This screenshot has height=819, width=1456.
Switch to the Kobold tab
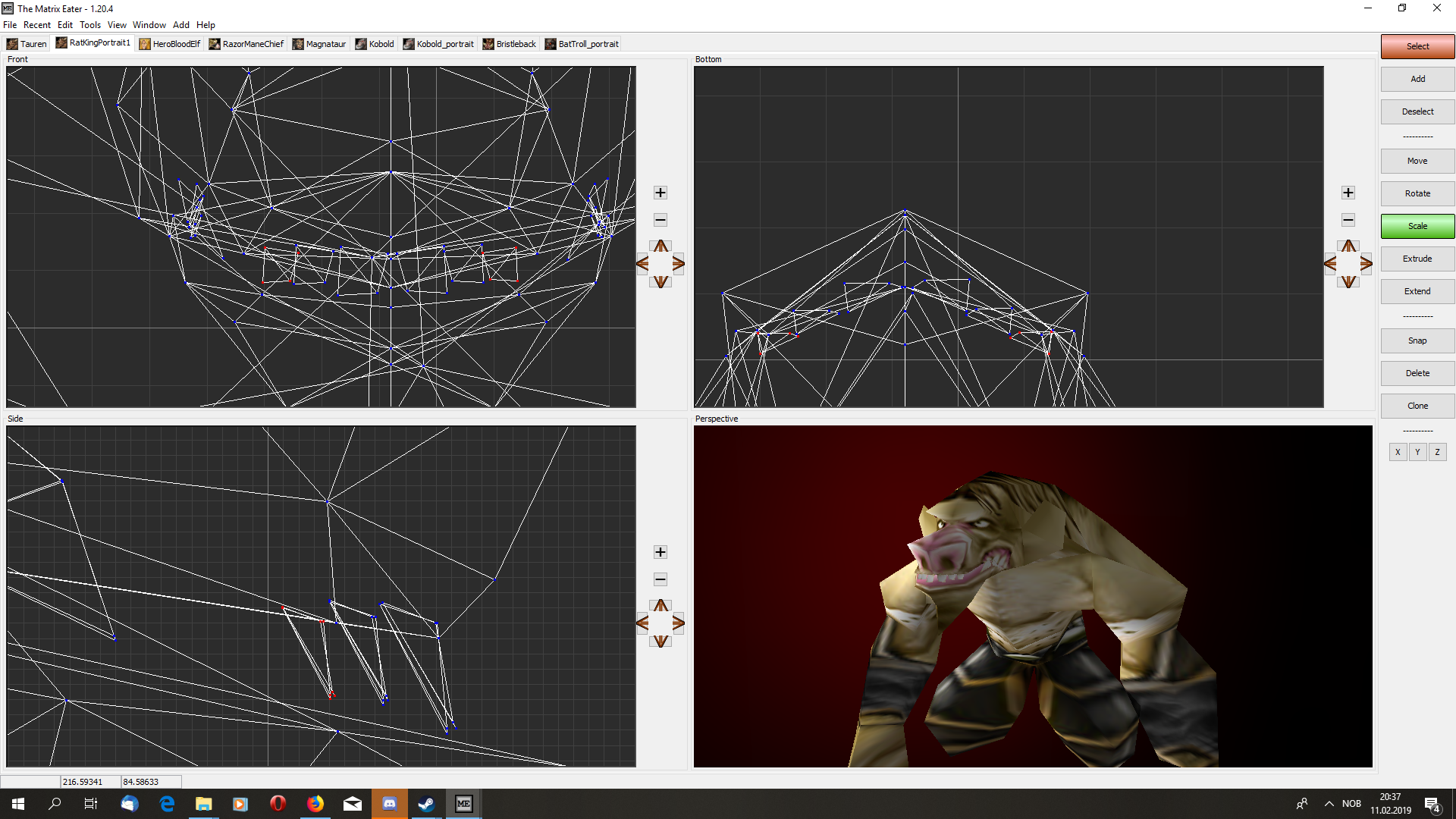pos(375,44)
